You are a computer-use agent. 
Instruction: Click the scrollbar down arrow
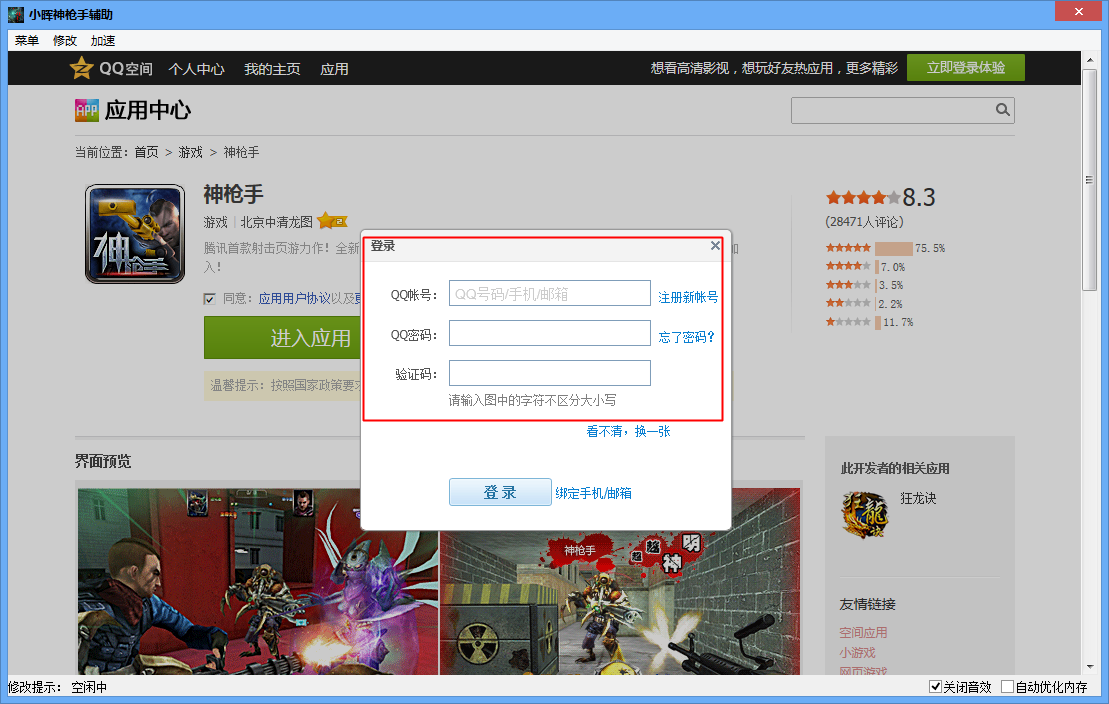click(x=1089, y=667)
